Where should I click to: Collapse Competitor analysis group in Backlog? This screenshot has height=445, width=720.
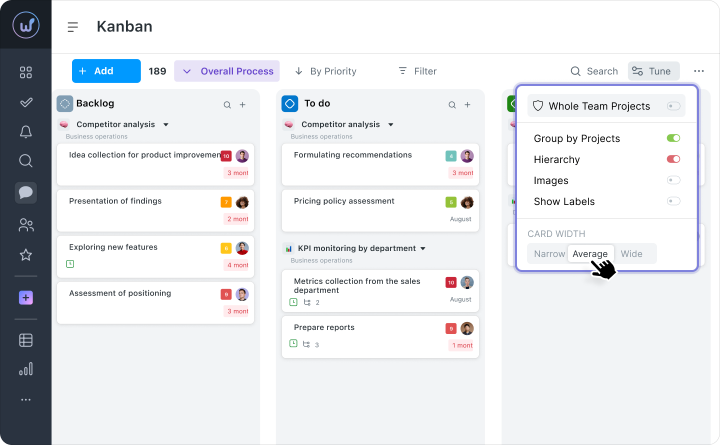(x=166, y=125)
